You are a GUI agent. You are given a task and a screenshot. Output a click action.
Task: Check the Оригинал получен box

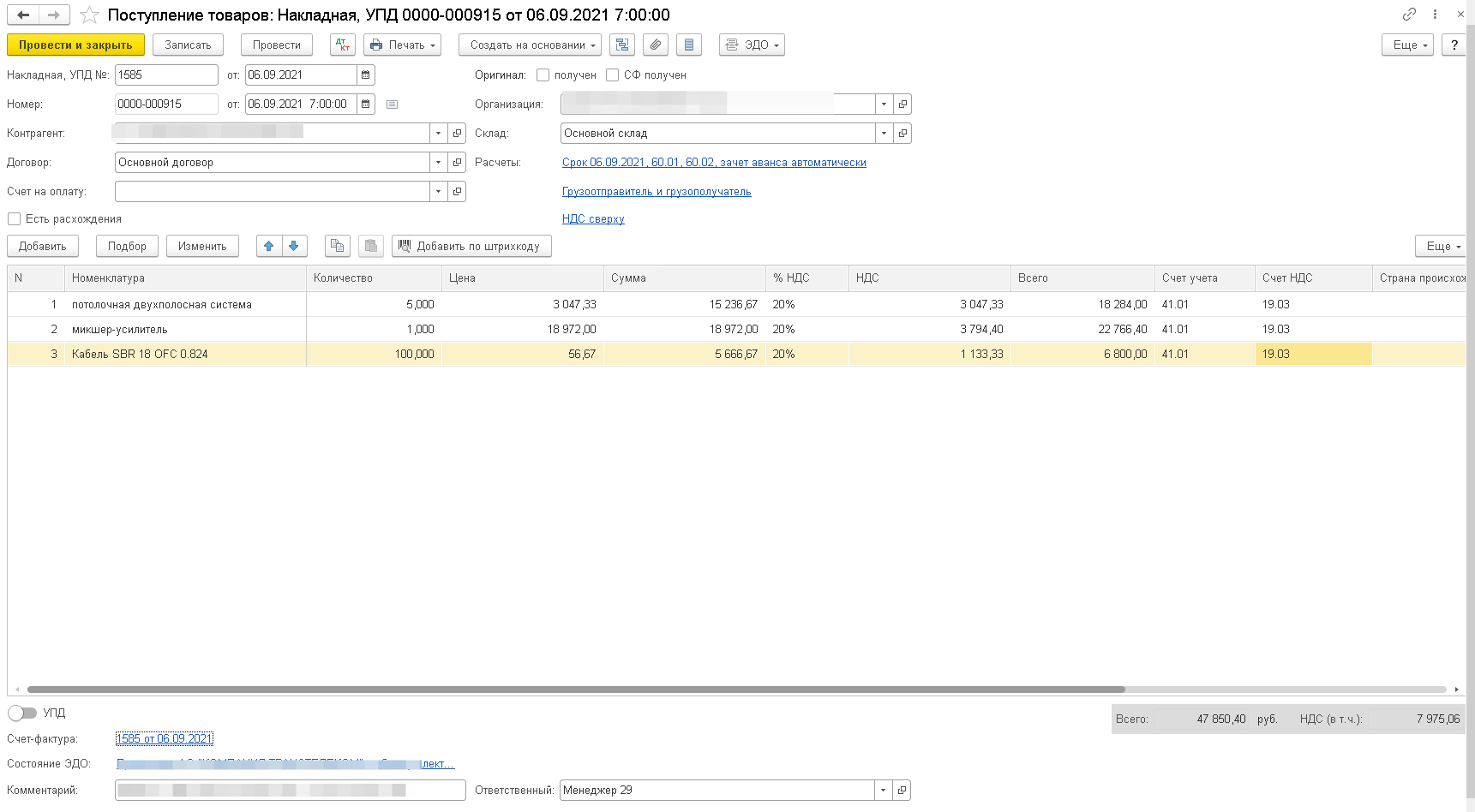[x=543, y=75]
